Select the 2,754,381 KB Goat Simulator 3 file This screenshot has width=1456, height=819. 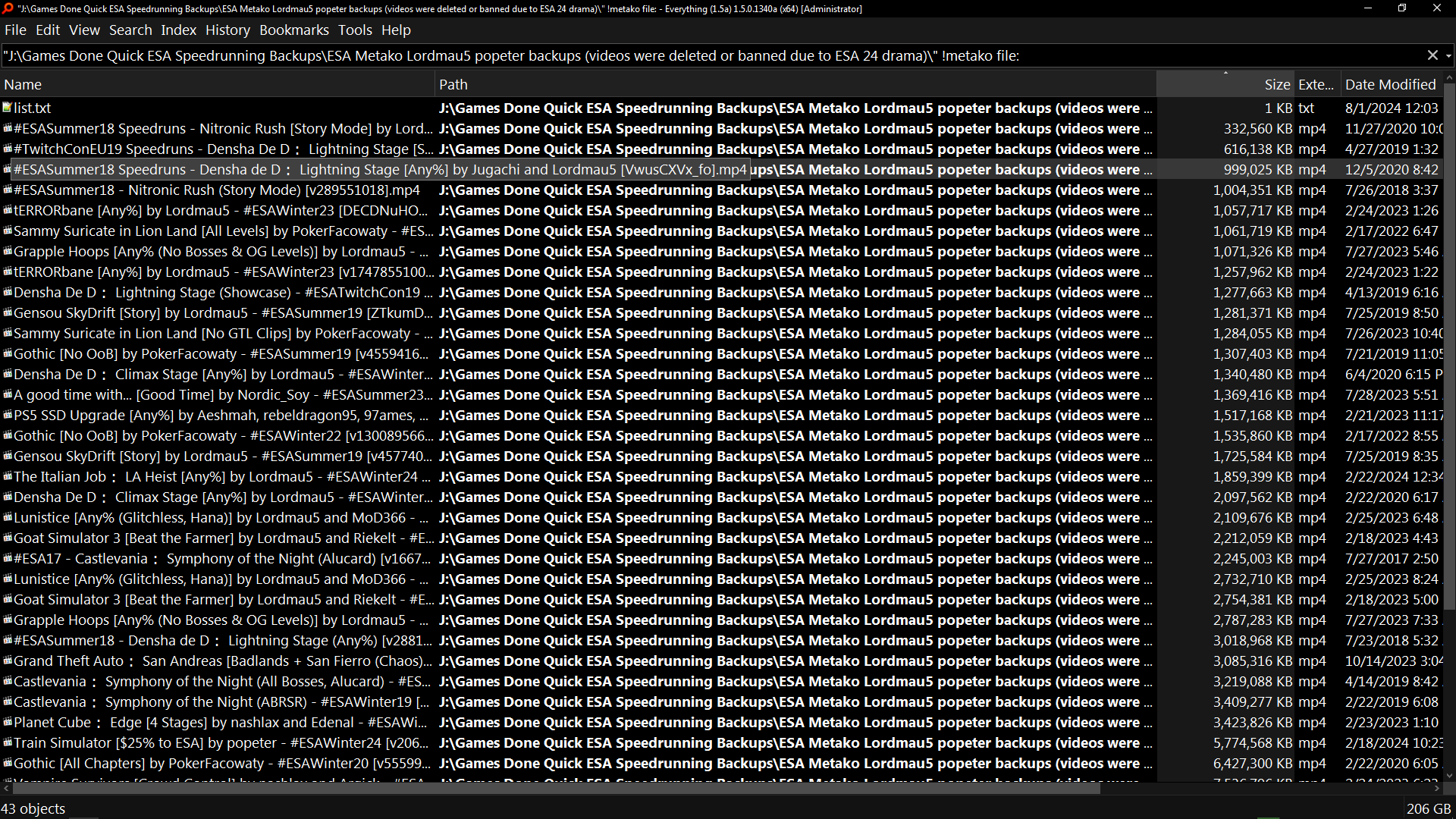click(224, 599)
